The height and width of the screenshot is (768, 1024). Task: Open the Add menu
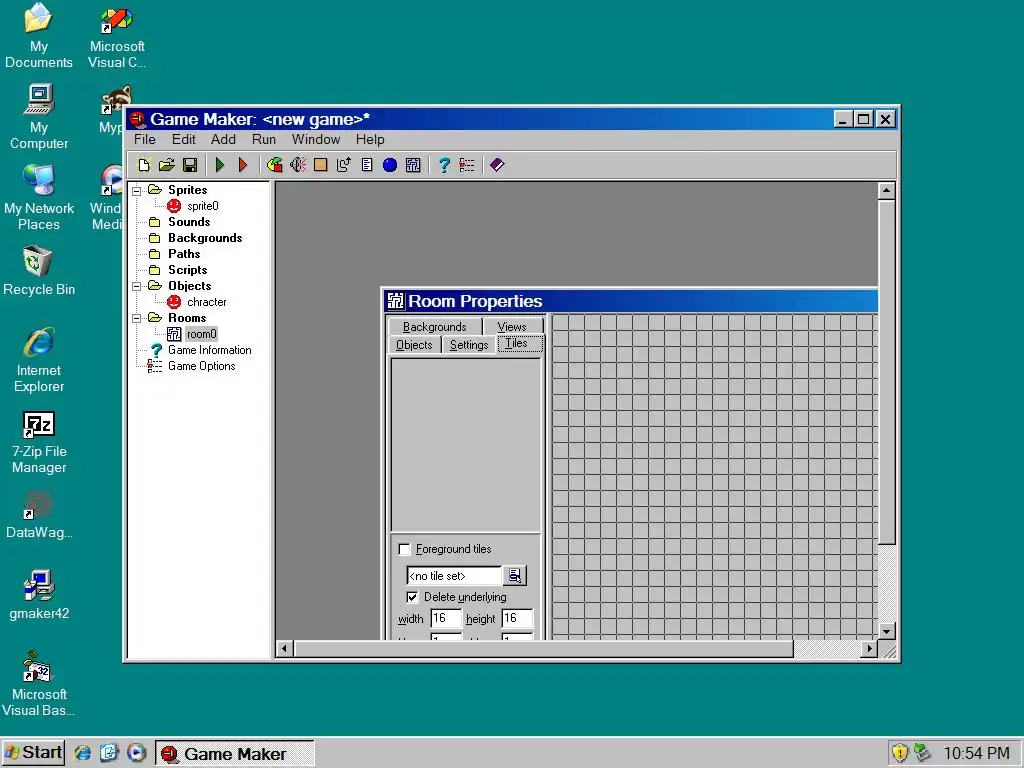pos(223,139)
